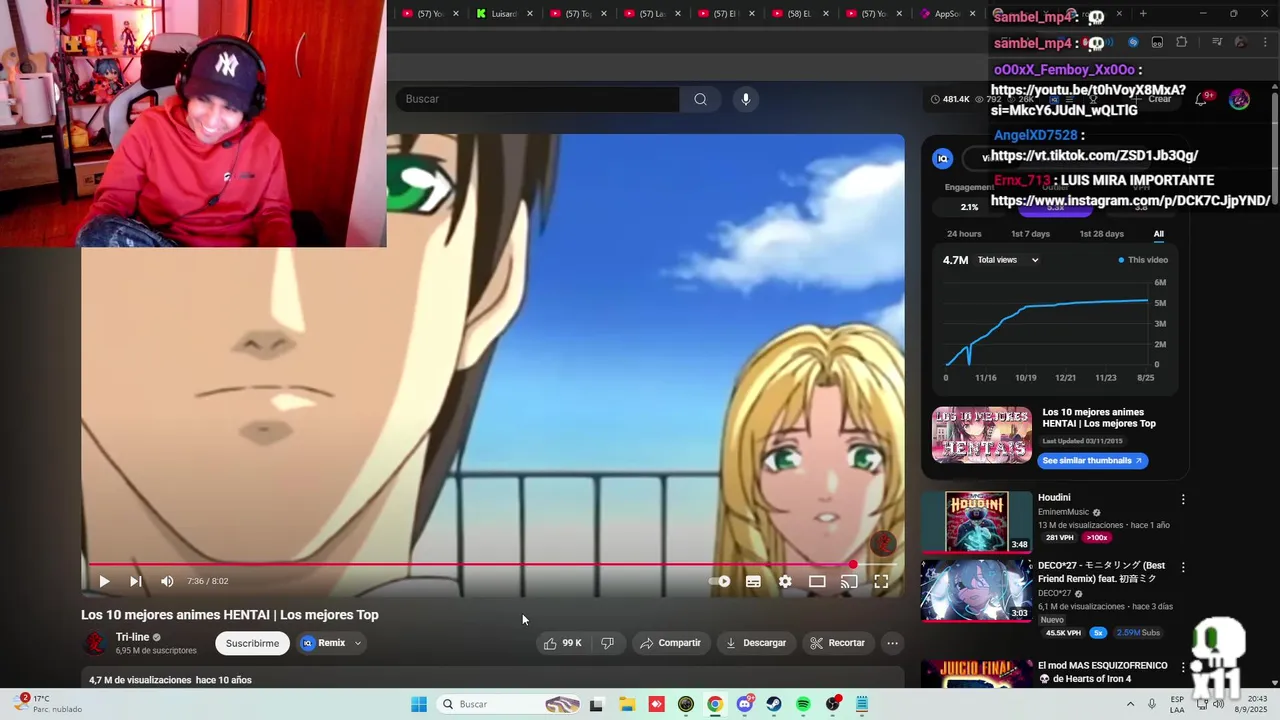Select the 24 hours stats tab

click(x=964, y=234)
